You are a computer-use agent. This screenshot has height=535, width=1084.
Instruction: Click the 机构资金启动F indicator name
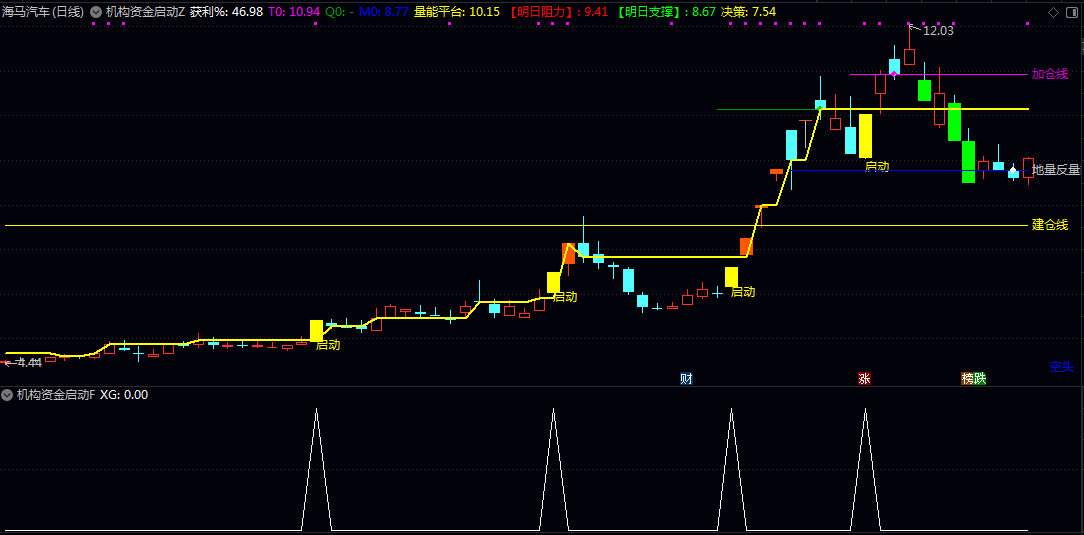[56, 395]
